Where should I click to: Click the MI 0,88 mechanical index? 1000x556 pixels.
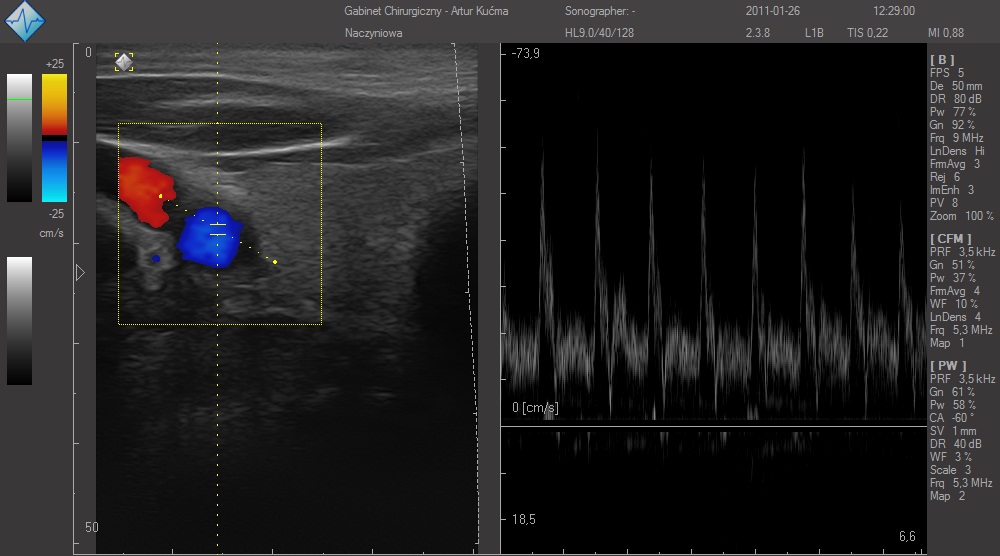coord(946,33)
